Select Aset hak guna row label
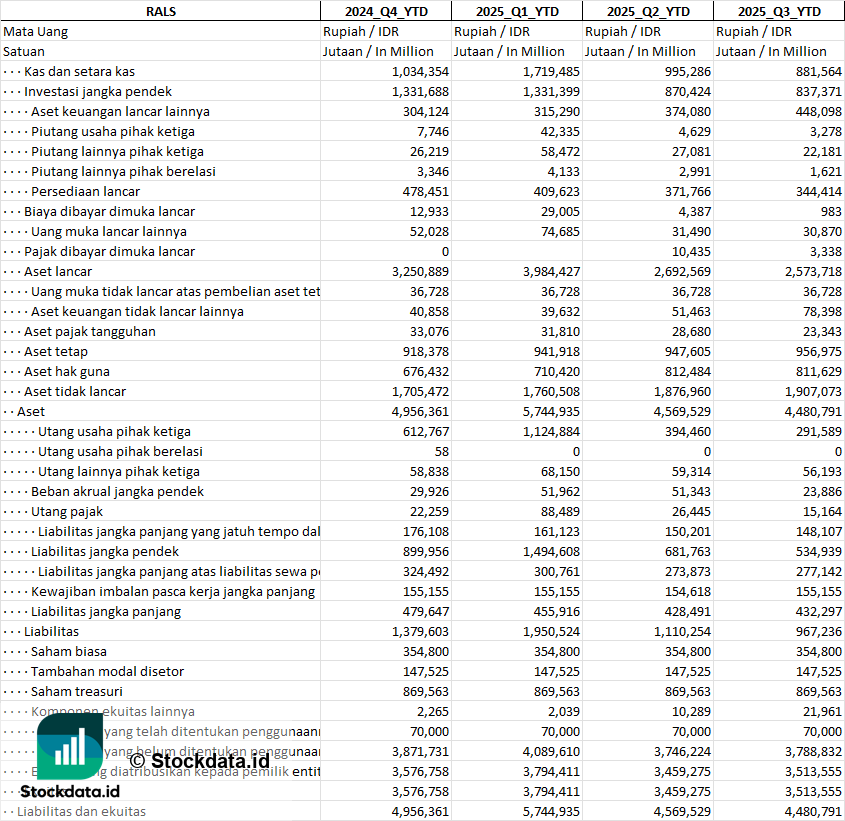This screenshot has width=845, height=821. (x=66, y=371)
